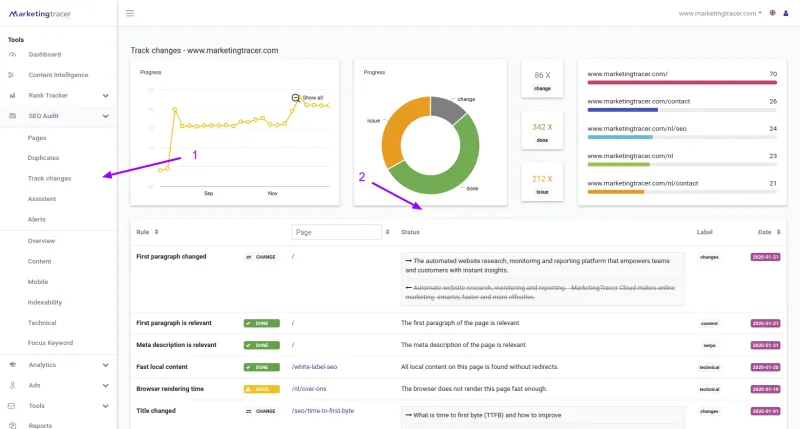Open Mobile in the sidebar

[38, 282]
